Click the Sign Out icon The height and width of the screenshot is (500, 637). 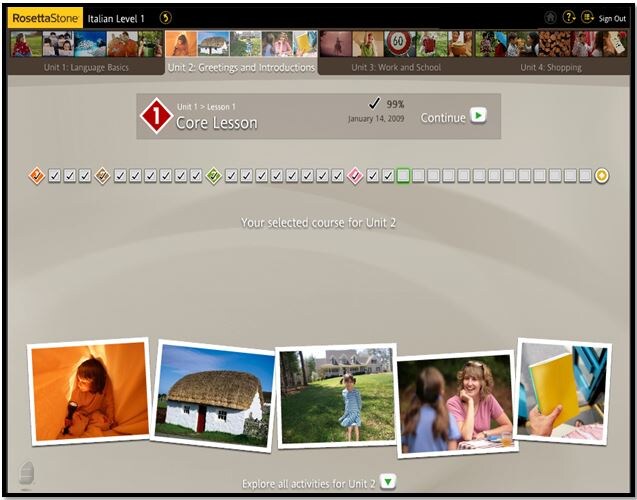588,17
